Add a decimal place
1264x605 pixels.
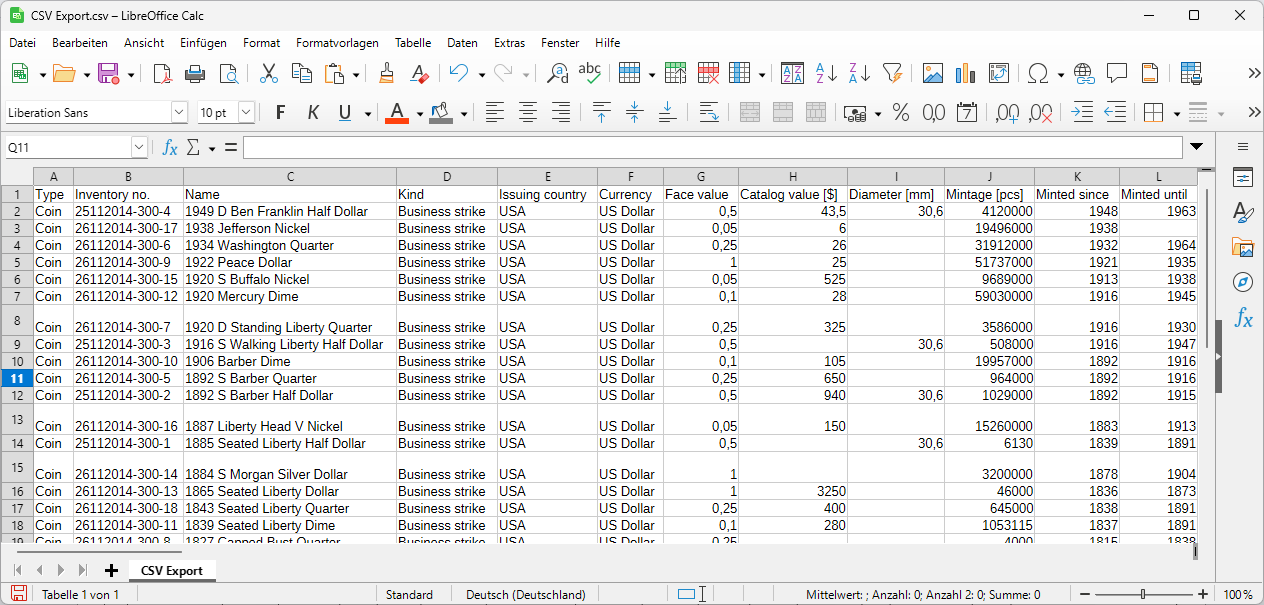coord(1007,113)
